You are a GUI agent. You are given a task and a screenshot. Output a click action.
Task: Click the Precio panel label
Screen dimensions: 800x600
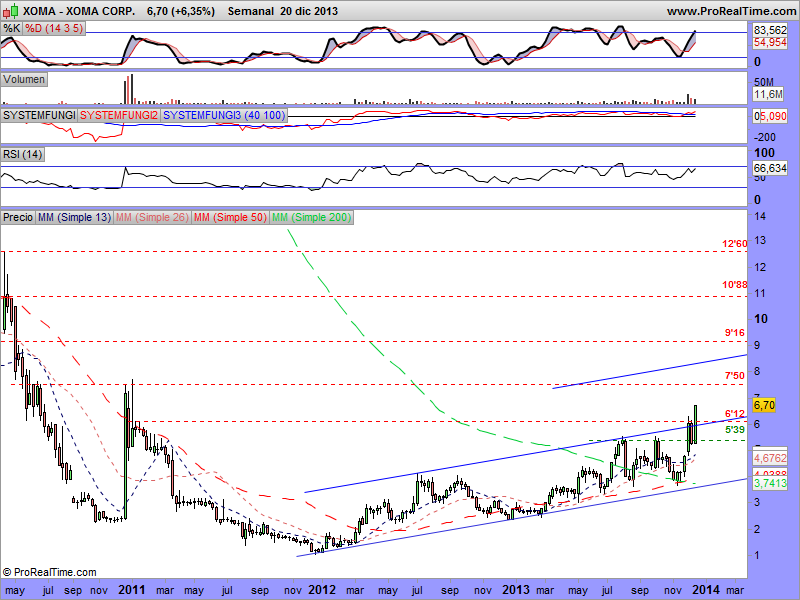pos(18,217)
